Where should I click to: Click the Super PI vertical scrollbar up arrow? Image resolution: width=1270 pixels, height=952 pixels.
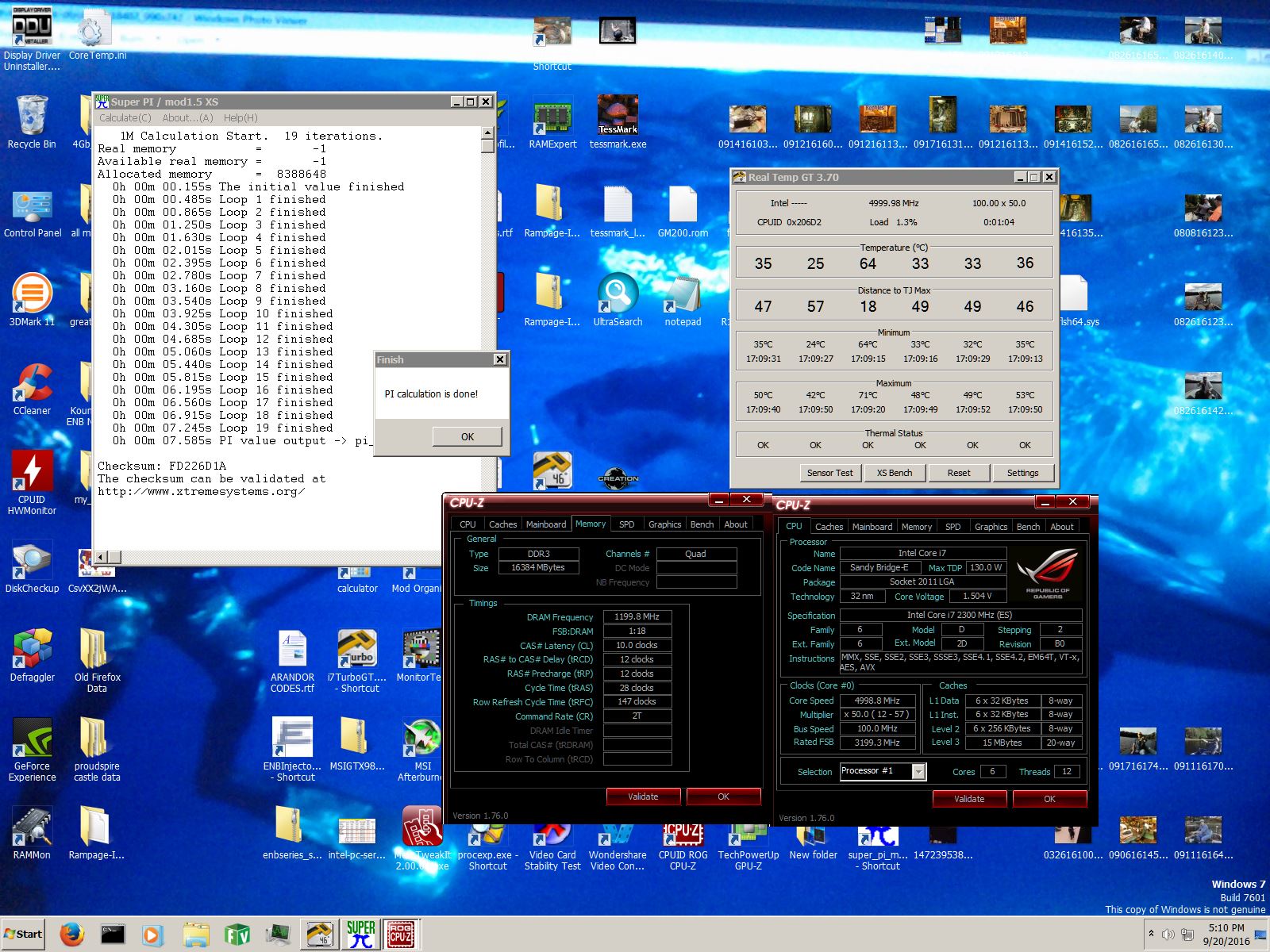point(487,132)
